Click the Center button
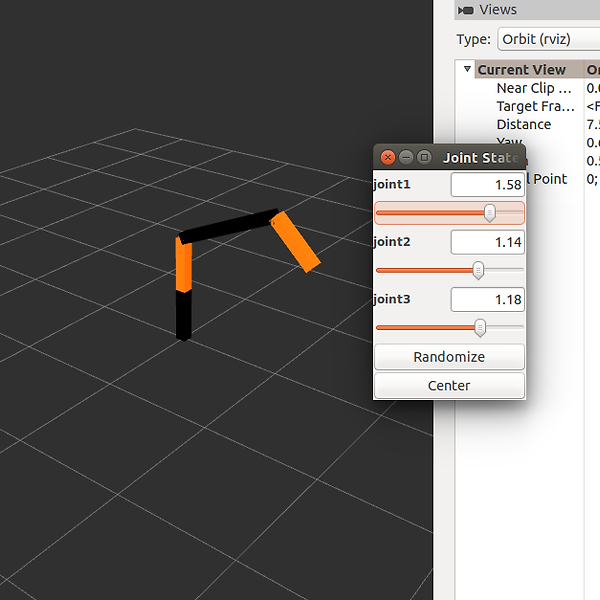 (449, 385)
